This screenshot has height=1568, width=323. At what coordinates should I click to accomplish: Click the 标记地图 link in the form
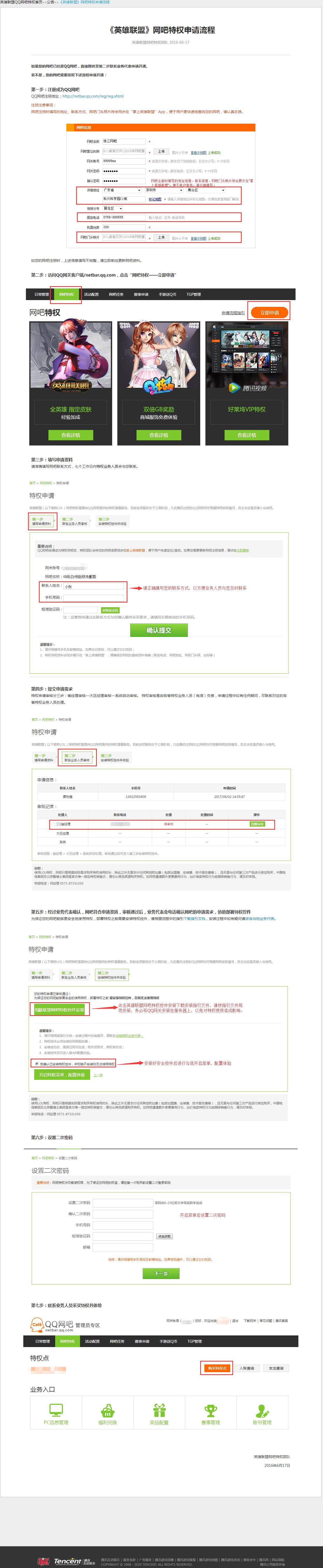tap(155, 199)
